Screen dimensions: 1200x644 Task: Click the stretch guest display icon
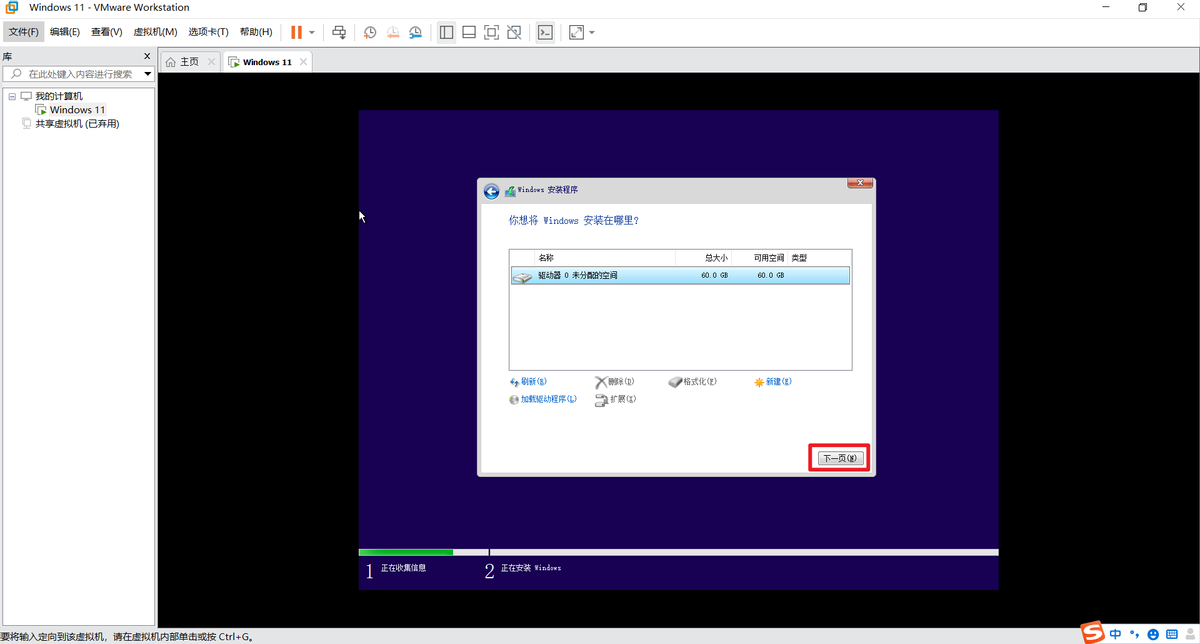tap(576, 32)
